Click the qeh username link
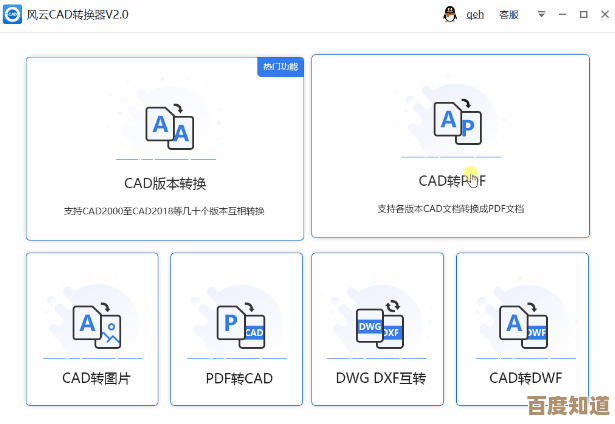Viewport: 615px width, 424px height. 475,15
